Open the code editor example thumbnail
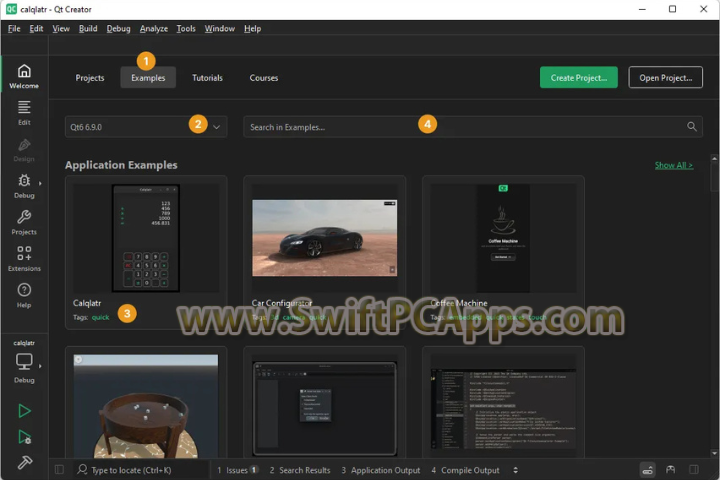The image size is (720, 480). pyautogui.click(x=503, y=408)
